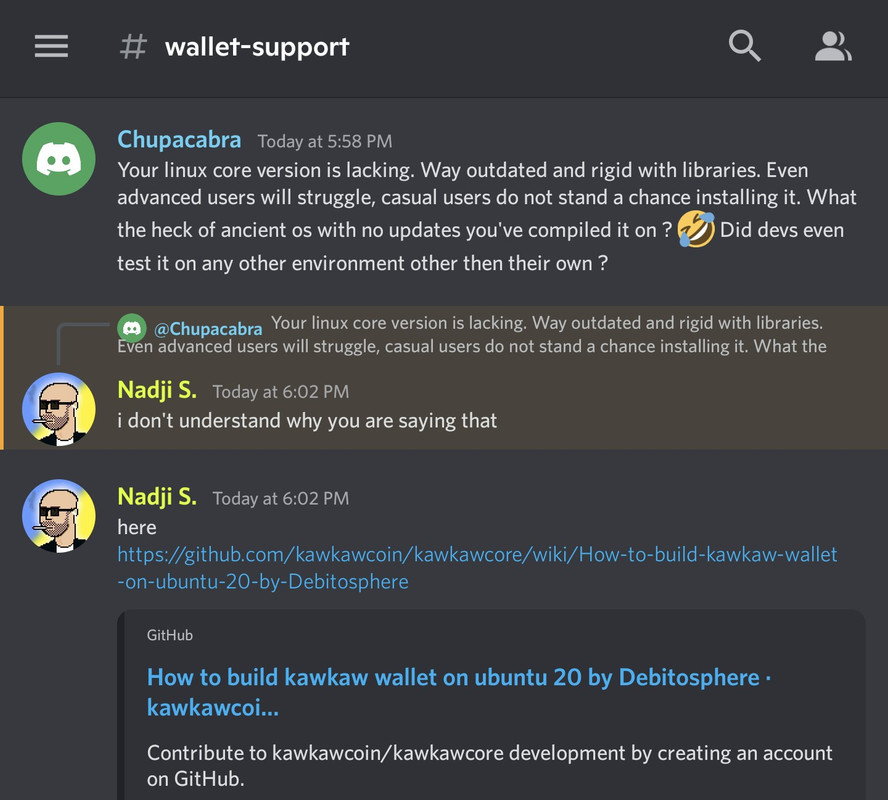888x800 pixels.
Task: Click small Chupacabra avatar in reply preview
Action: click(131, 328)
